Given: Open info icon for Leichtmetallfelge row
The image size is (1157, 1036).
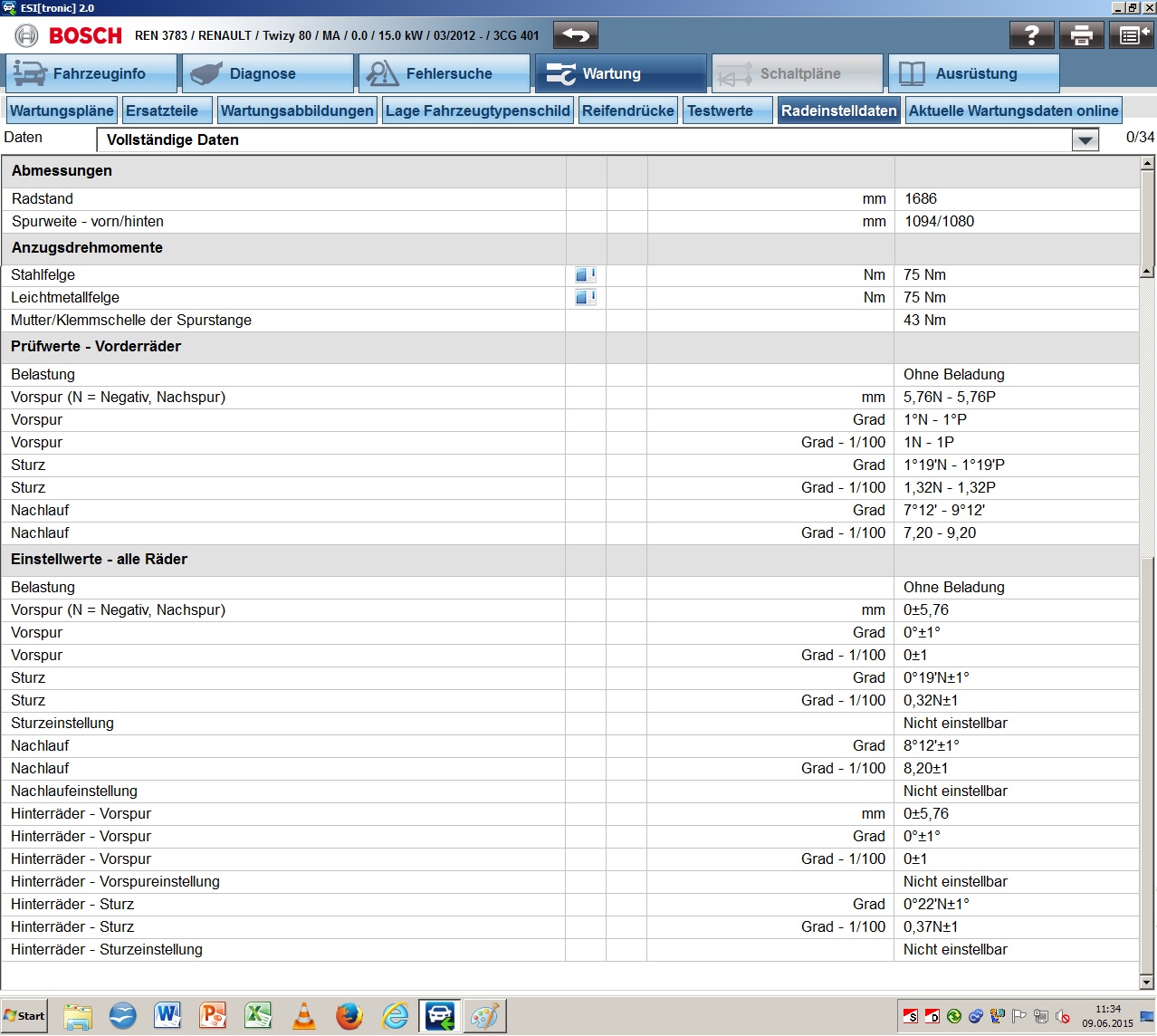Looking at the screenshot, I should [585, 297].
